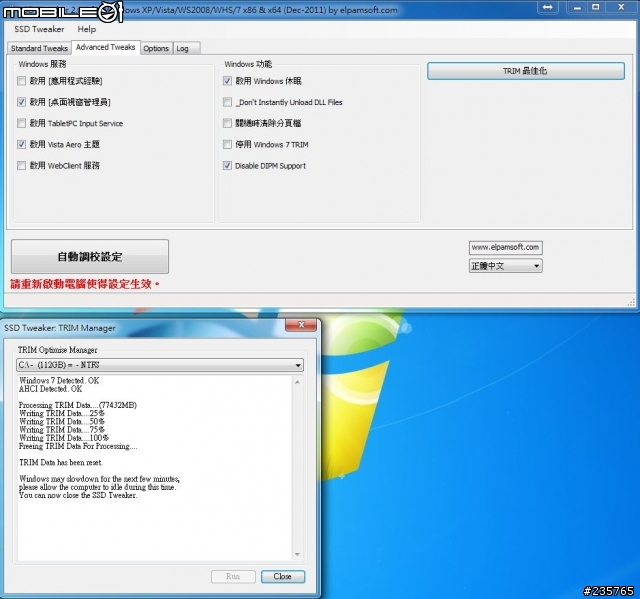Expand the 正體中文 language dropdown

click(505, 266)
